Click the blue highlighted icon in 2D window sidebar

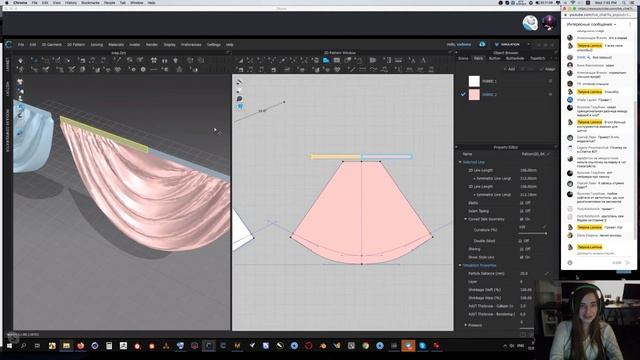click(x=240, y=106)
